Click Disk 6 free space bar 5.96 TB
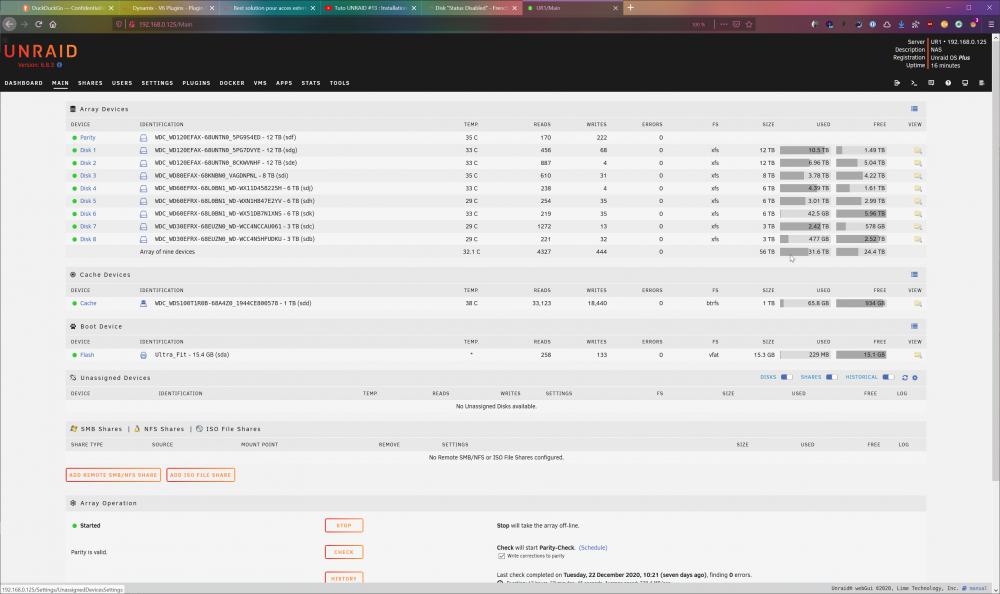Image resolution: width=1000 pixels, height=594 pixels. [x=861, y=214]
